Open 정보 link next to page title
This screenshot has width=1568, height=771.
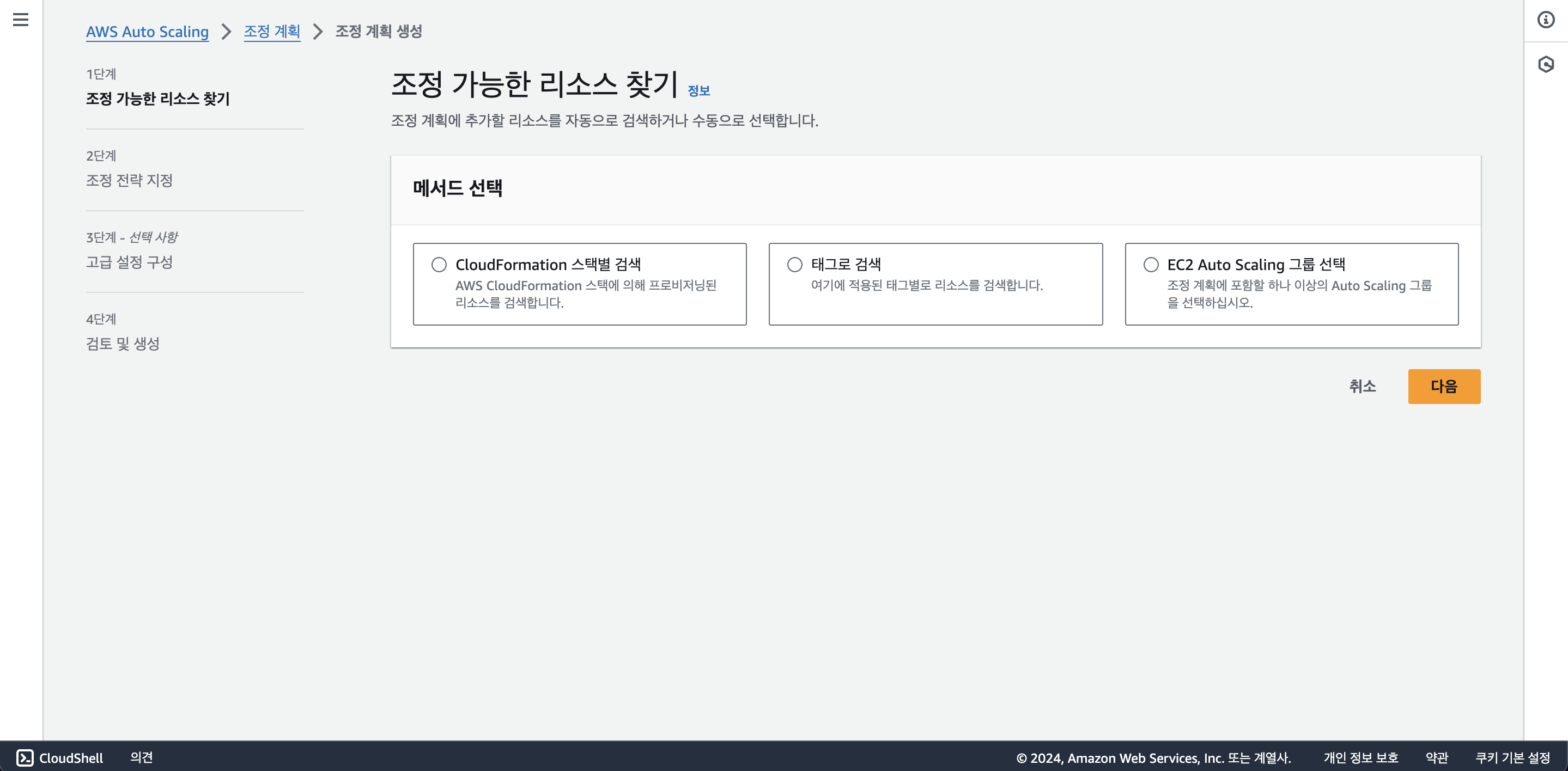698,91
